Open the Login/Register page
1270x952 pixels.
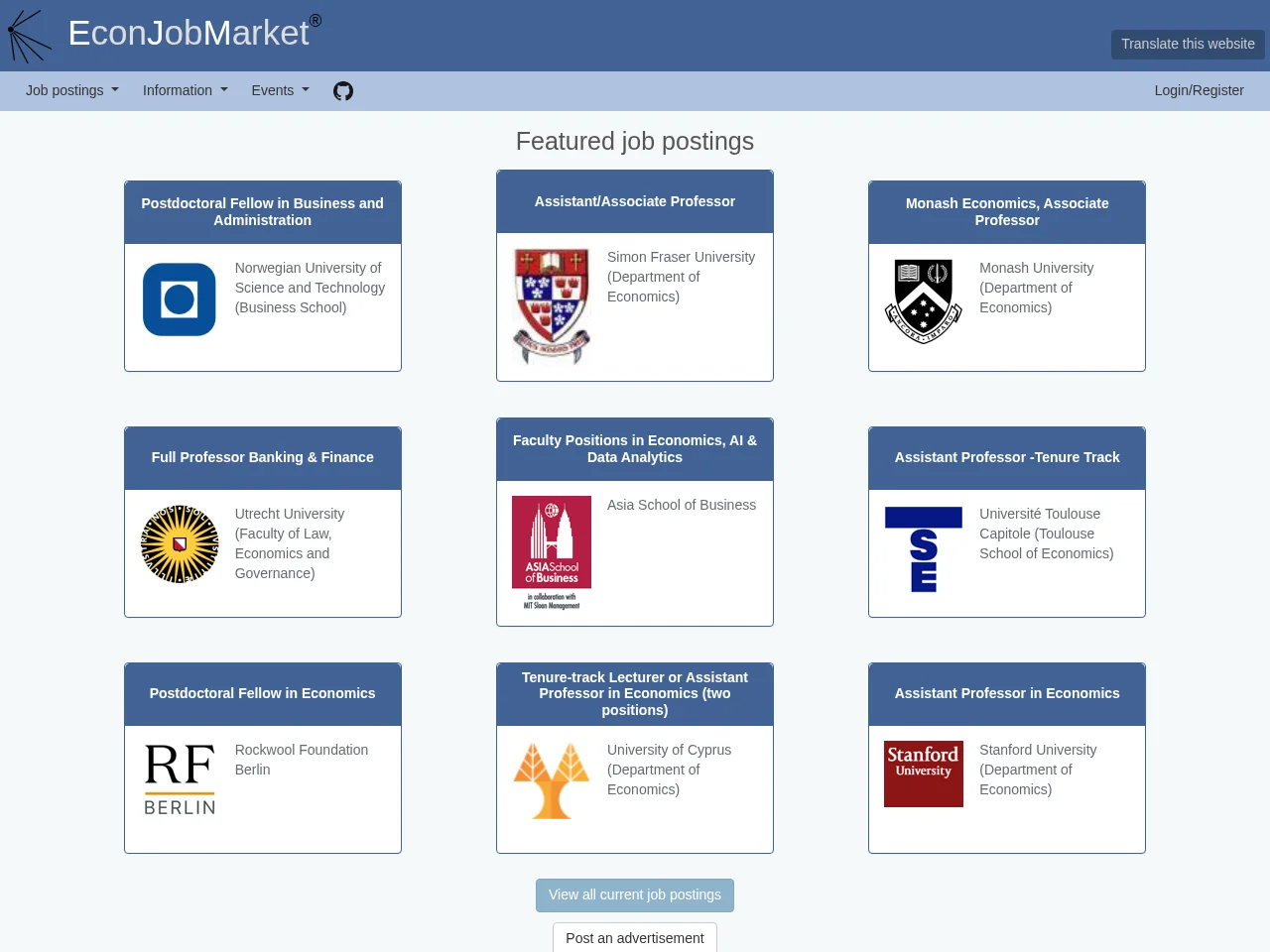pos(1199,90)
